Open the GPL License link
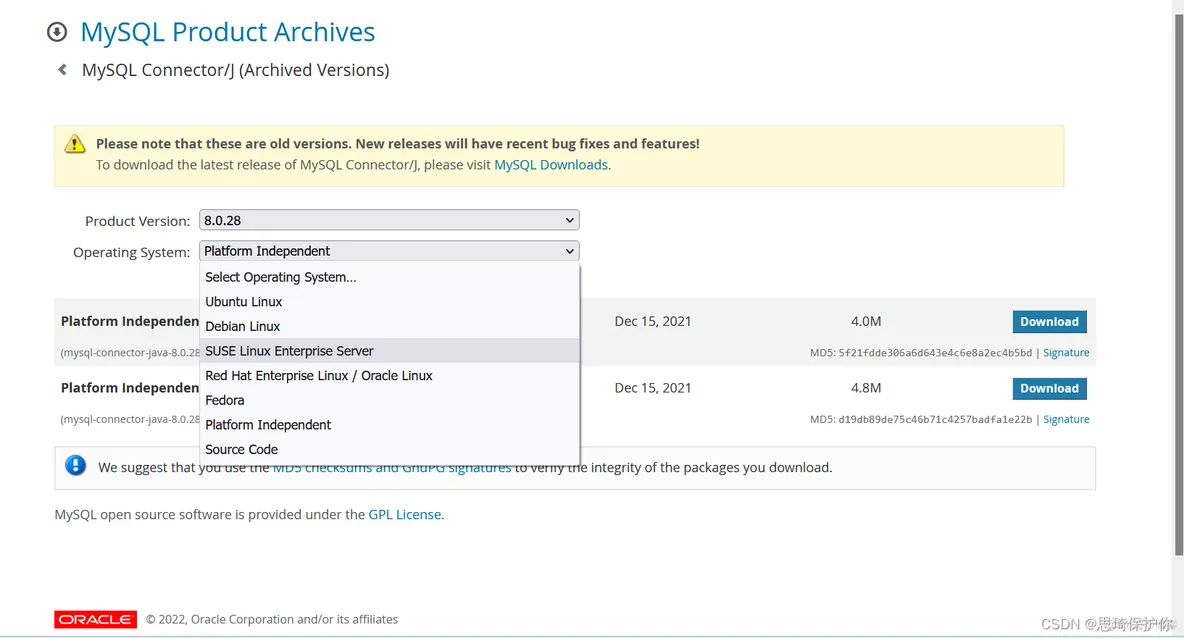The height and width of the screenshot is (638, 1184). pos(405,514)
